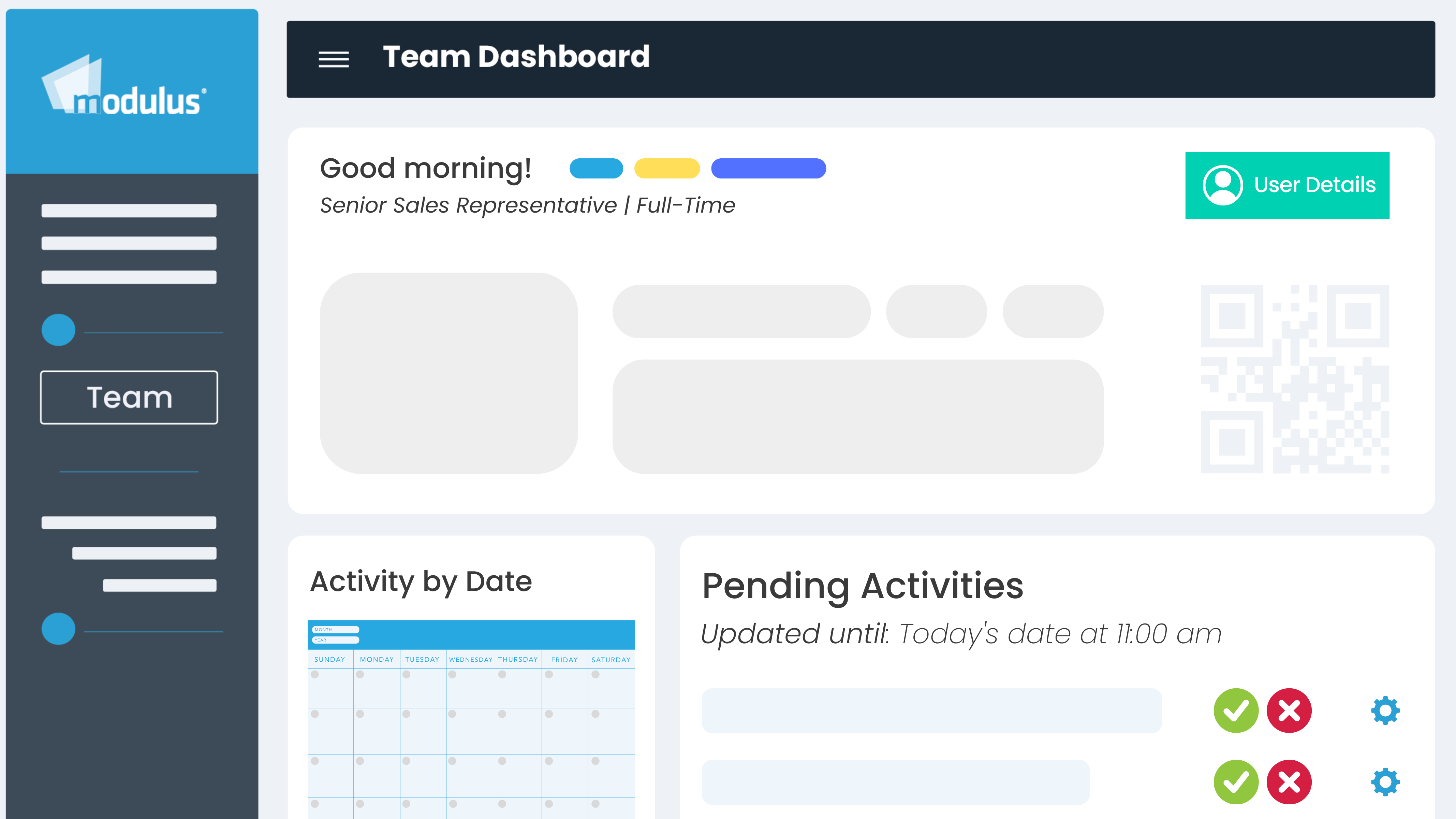Open settings gear for first pending activity
The width and height of the screenshot is (1456, 819).
pos(1385,710)
